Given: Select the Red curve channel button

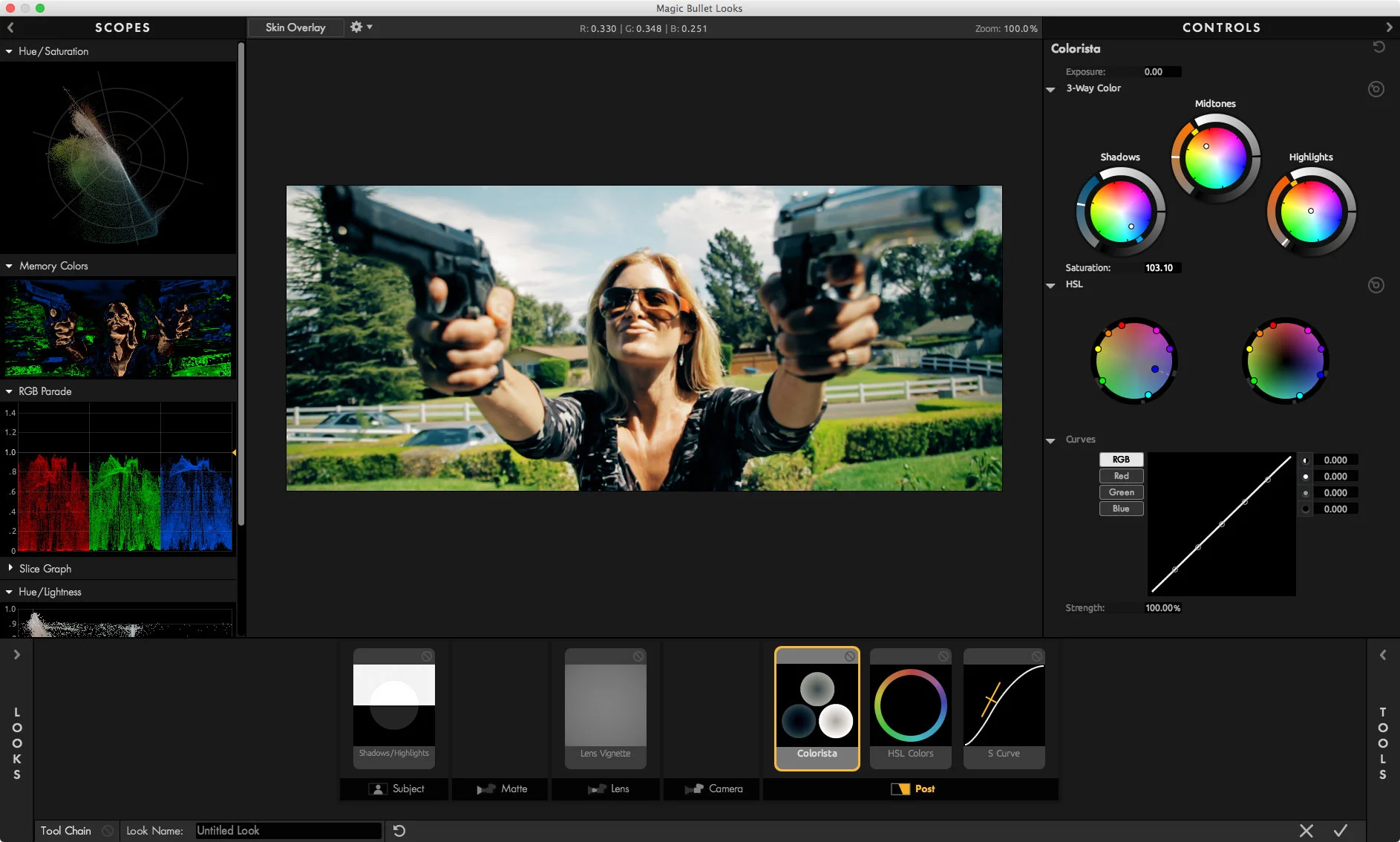Looking at the screenshot, I should (1121, 476).
